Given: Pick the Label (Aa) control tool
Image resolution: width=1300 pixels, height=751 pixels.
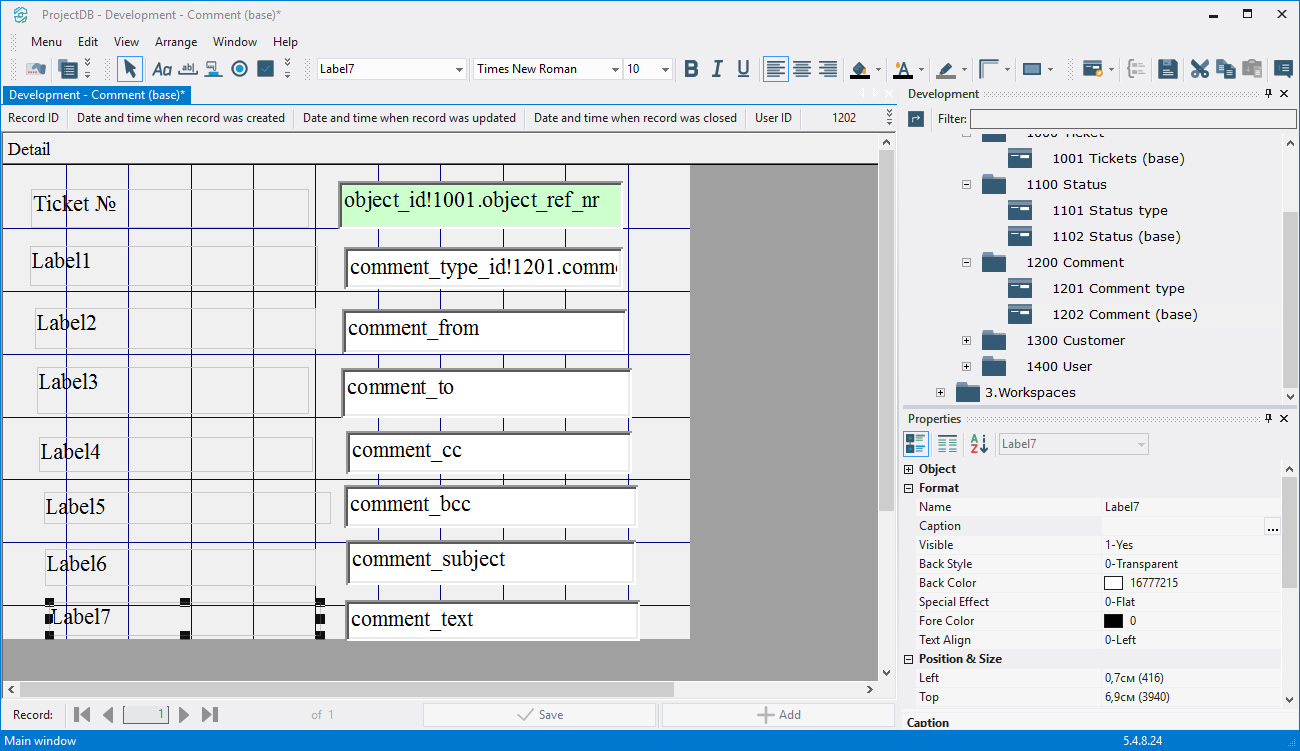Looking at the screenshot, I should (x=160, y=69).
